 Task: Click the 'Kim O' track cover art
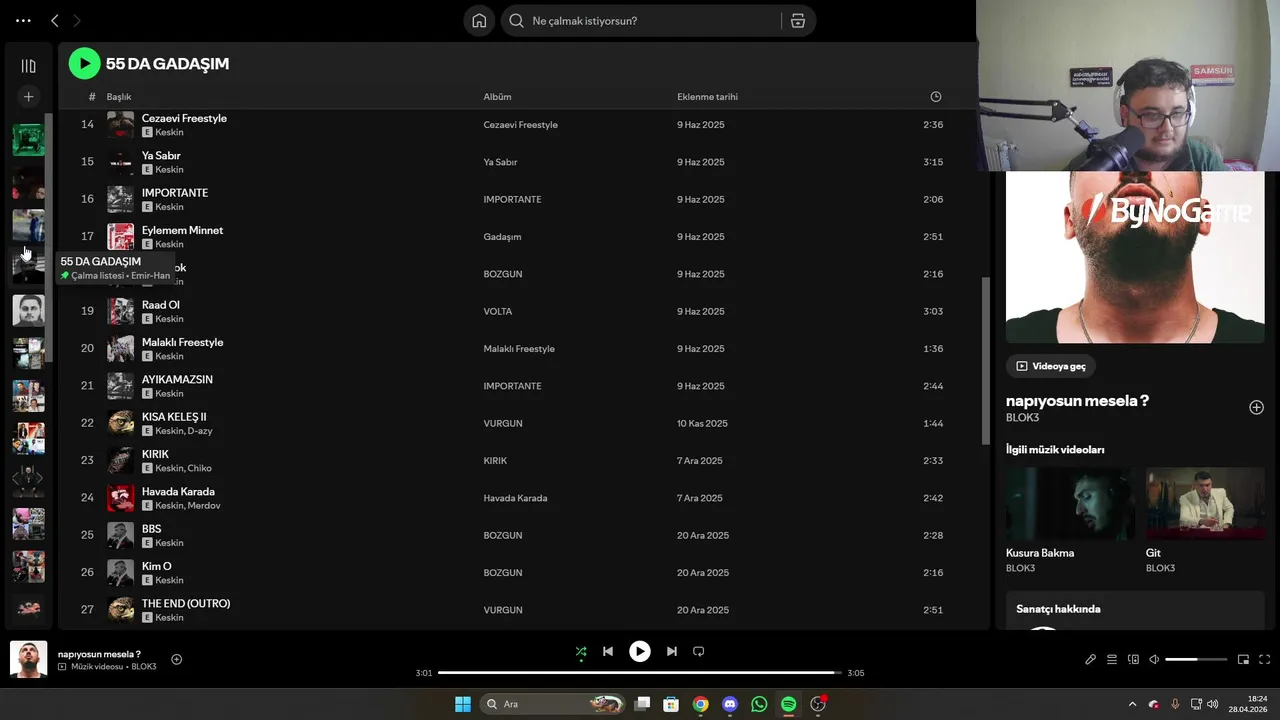120,573
